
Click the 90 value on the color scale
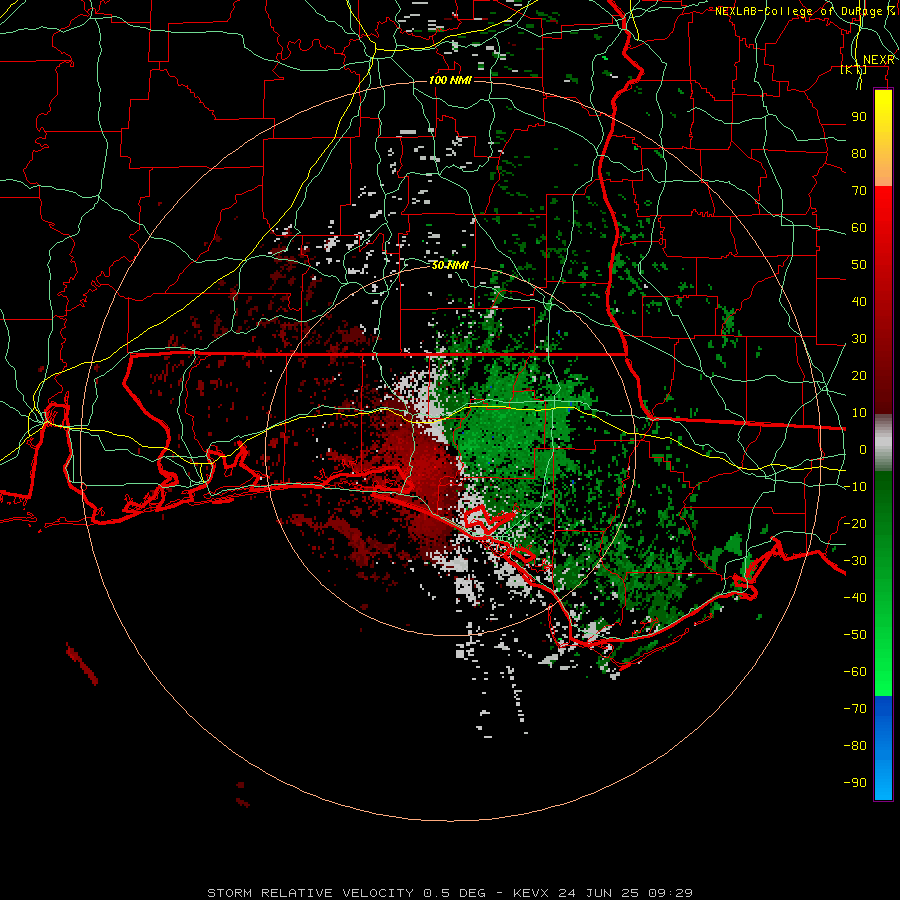click(859, 117)
